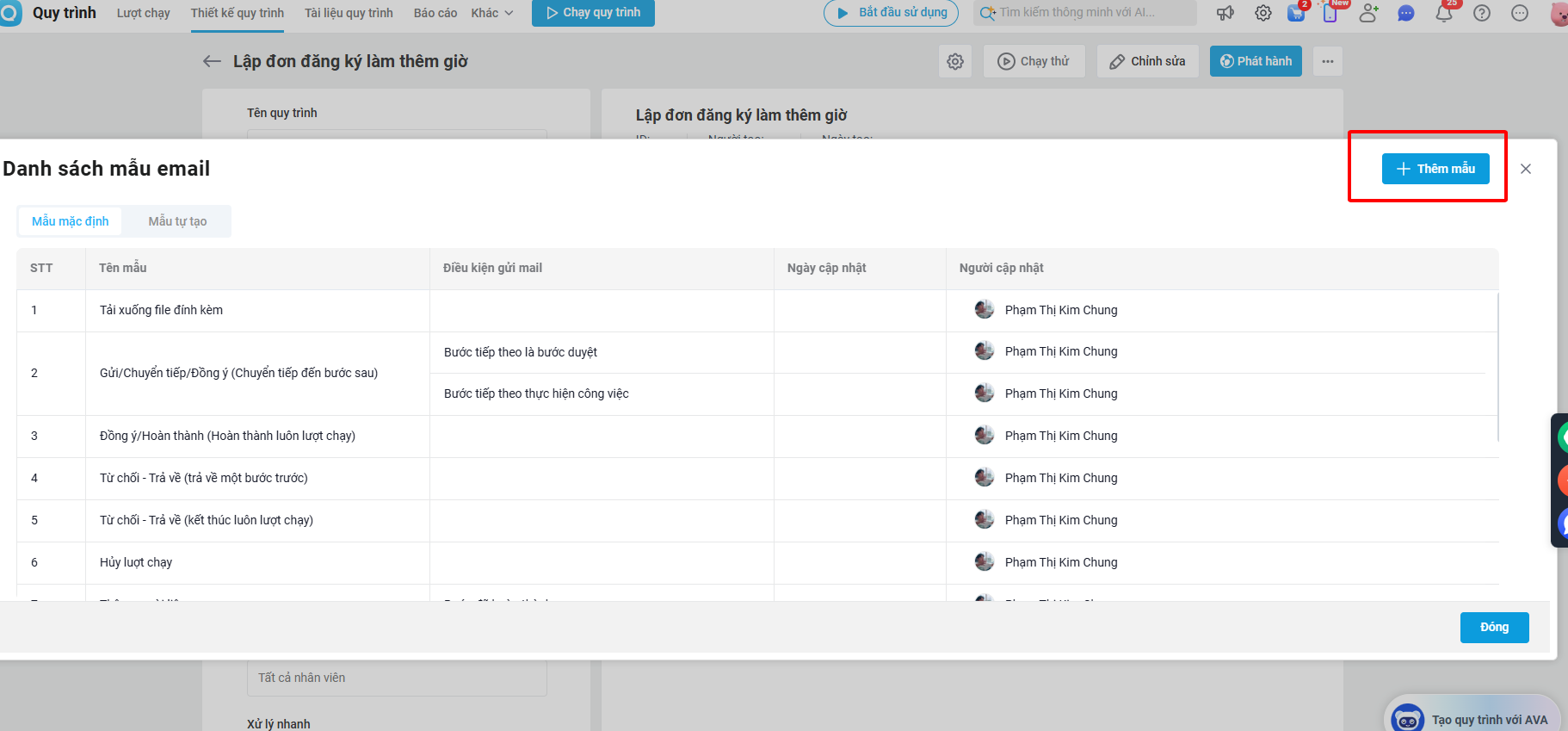Click the add user icon

pyautogui.click(x=1368, y=13)
